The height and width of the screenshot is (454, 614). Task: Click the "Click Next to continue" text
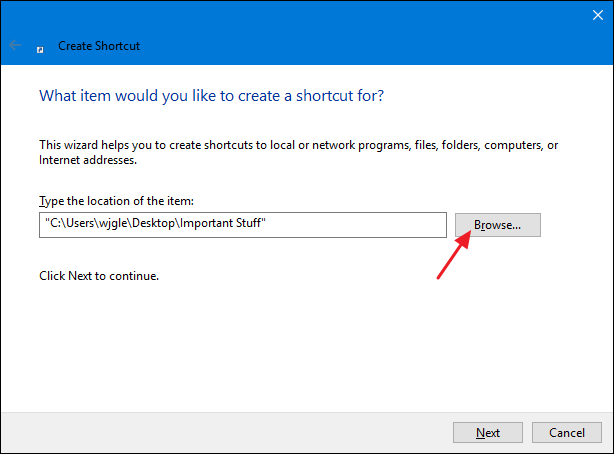point(98,275)
